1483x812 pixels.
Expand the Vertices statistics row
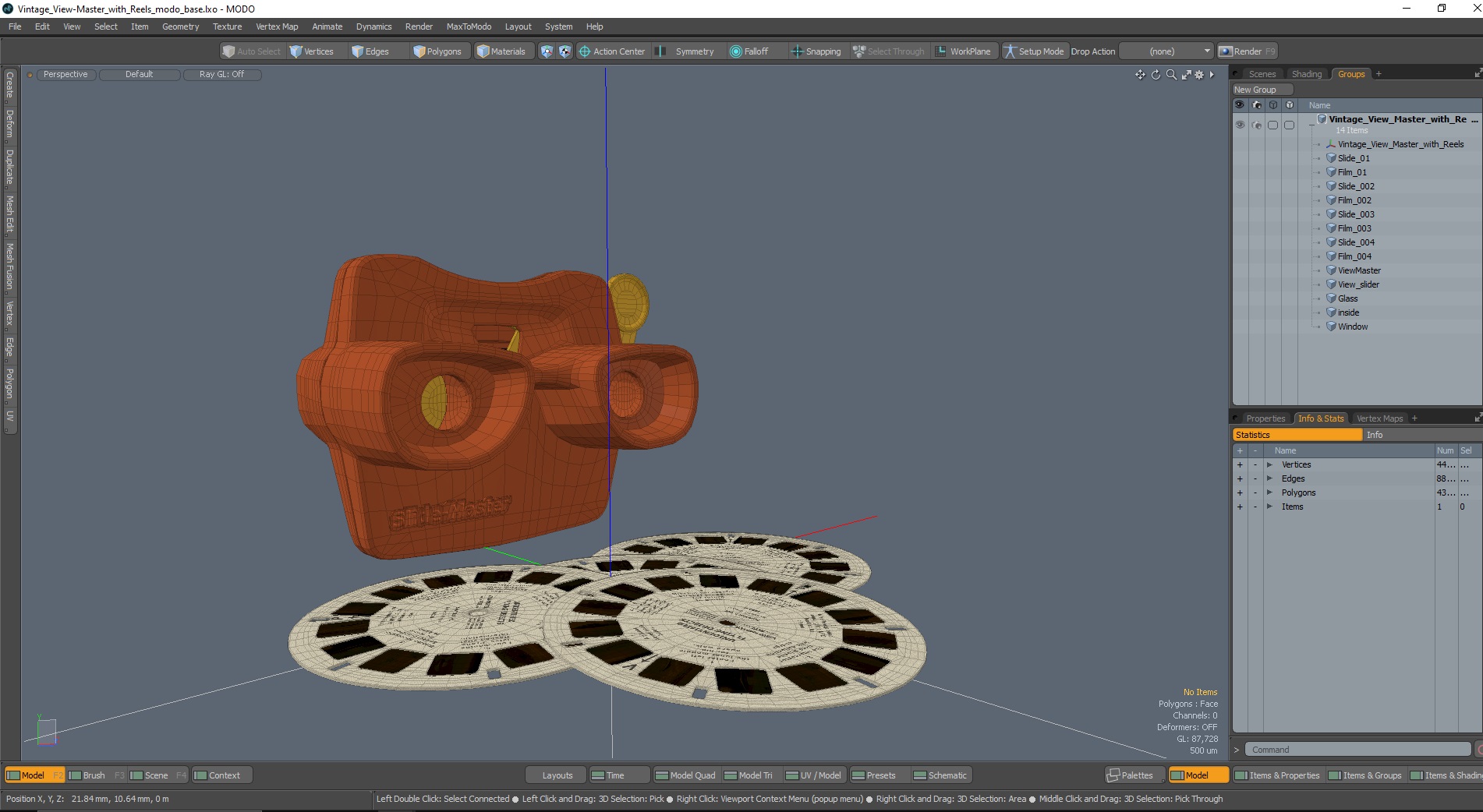pos(1269,465)
